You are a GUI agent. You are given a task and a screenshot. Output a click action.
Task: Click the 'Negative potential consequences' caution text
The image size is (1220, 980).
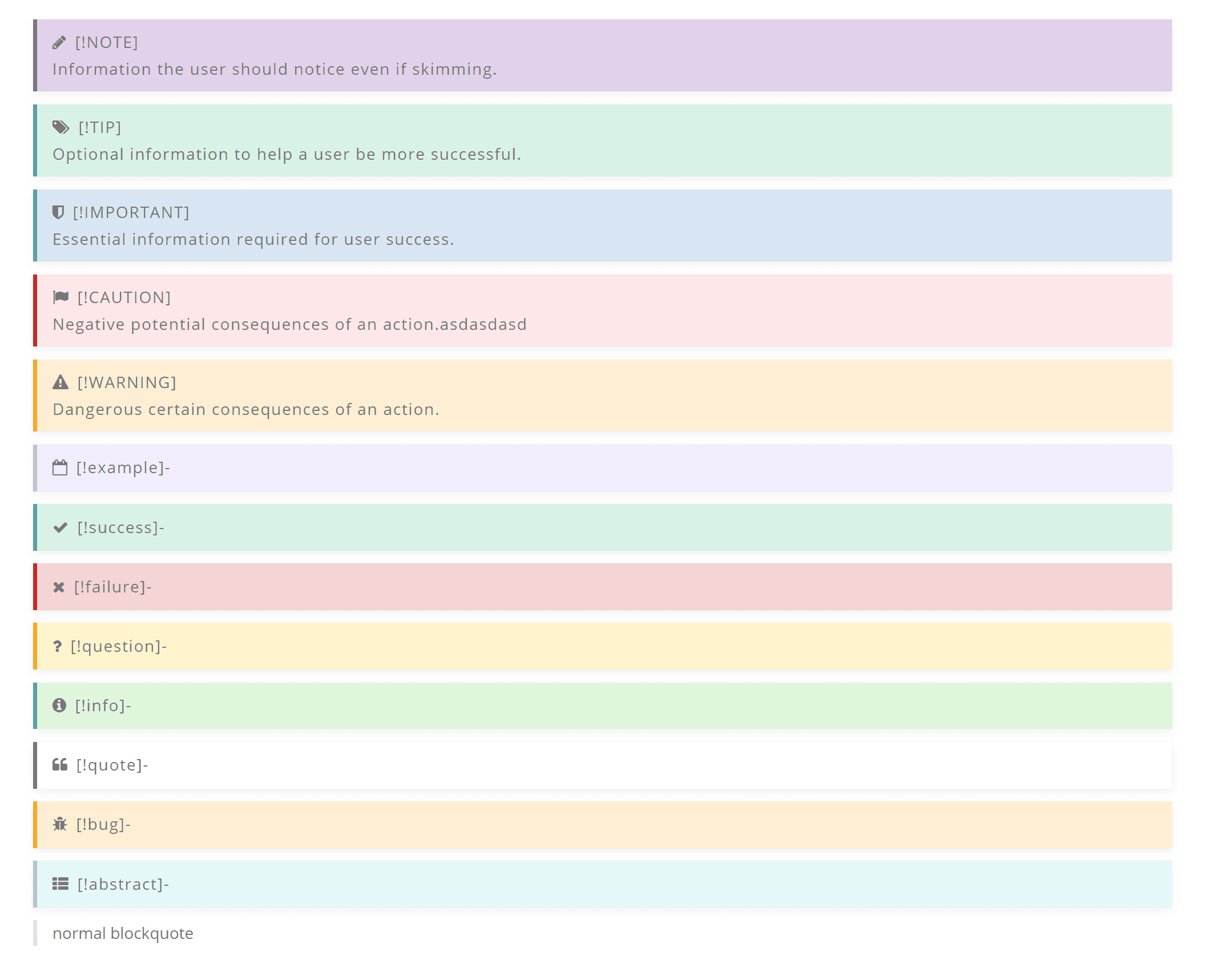pos(289,325)
